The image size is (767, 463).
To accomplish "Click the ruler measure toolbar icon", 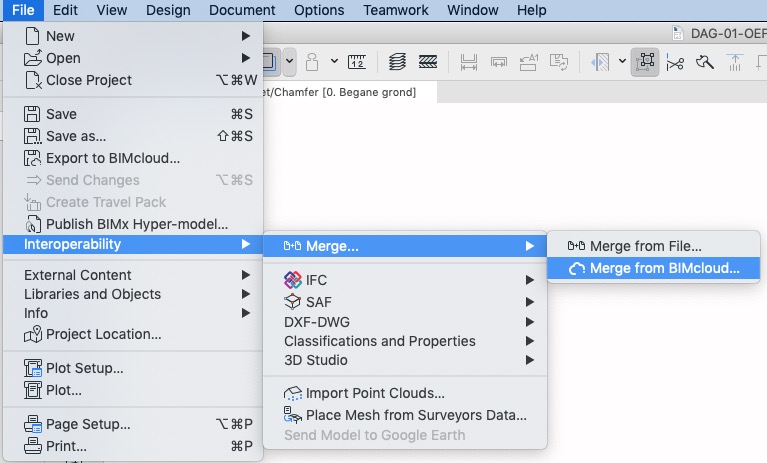I will click(x=357, y=62).
